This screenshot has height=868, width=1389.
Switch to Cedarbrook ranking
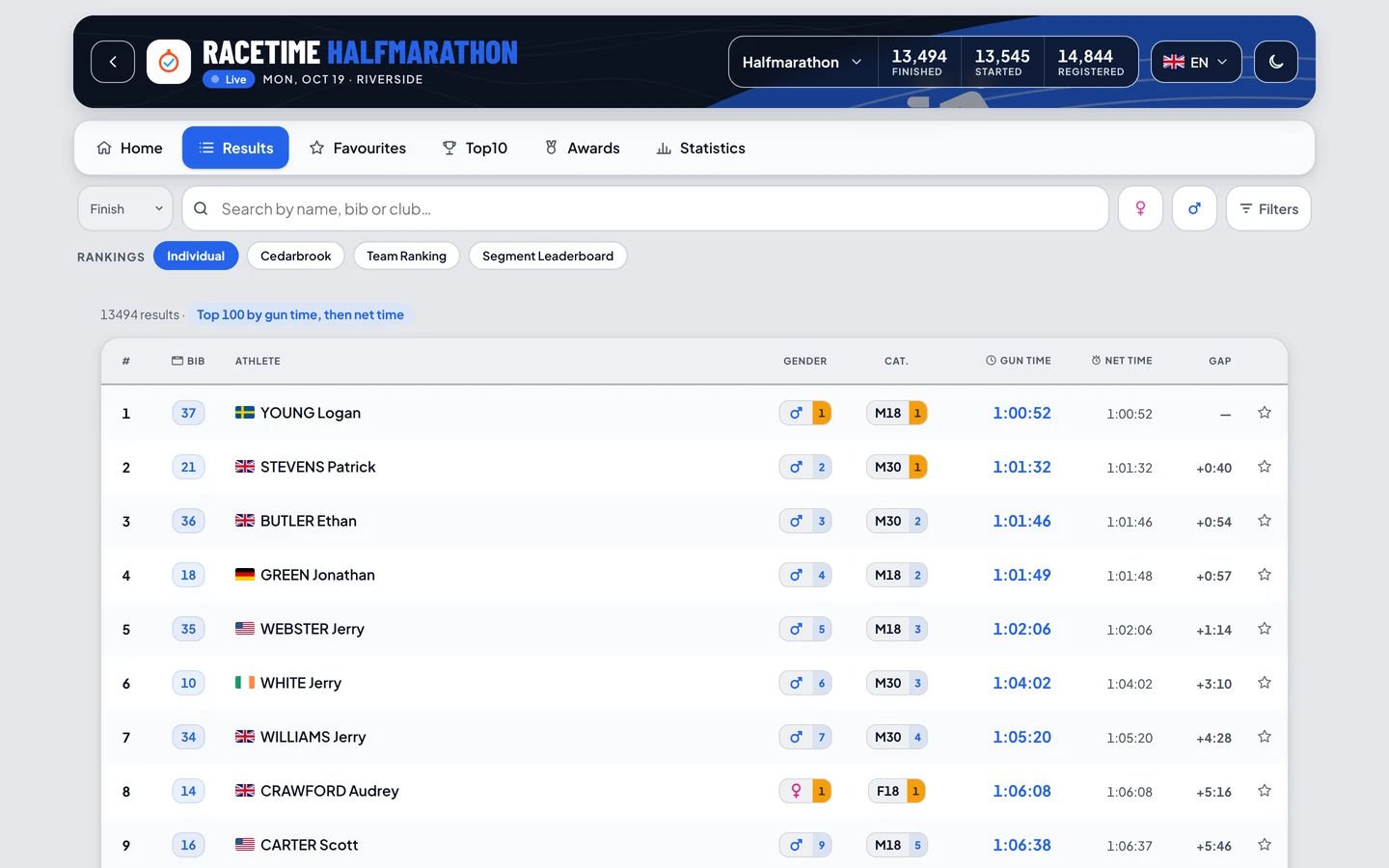click(295, 256)
